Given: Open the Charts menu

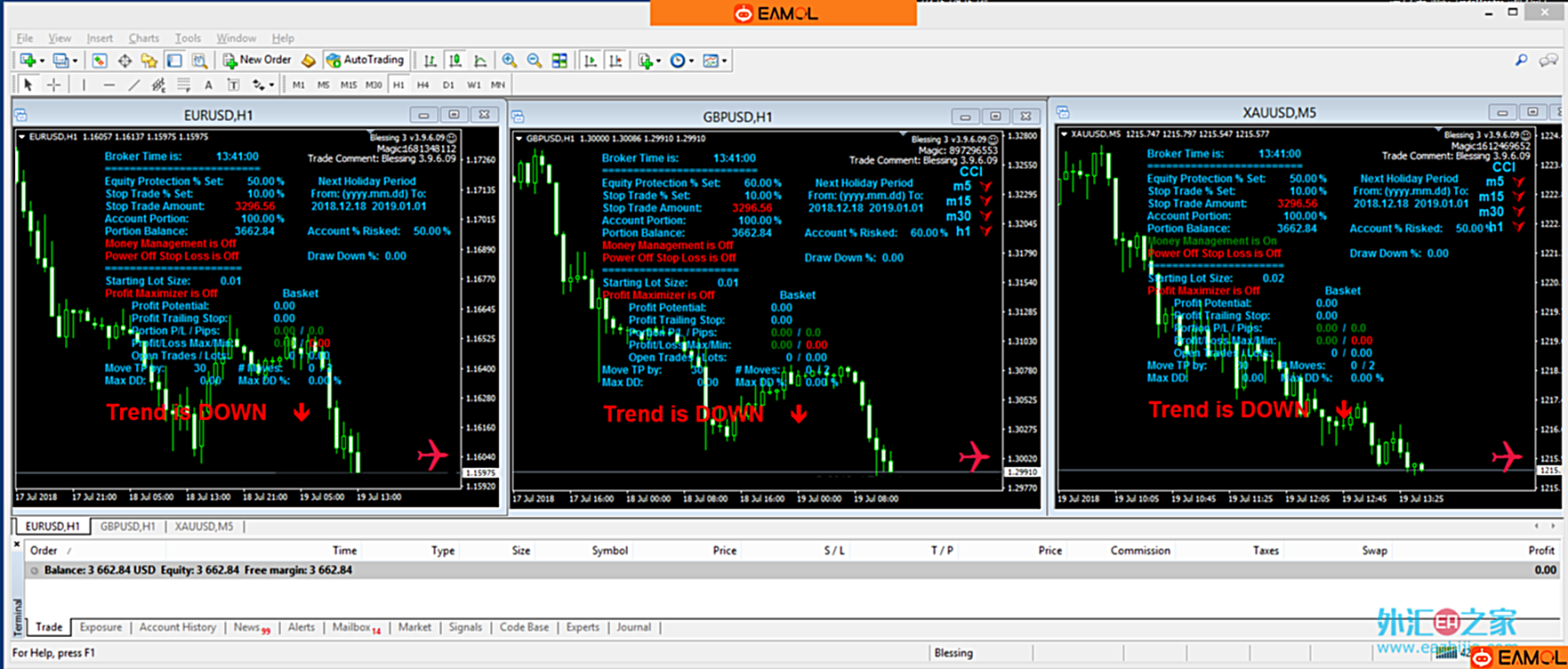Looking at the screenshot, I should point(143,38).
